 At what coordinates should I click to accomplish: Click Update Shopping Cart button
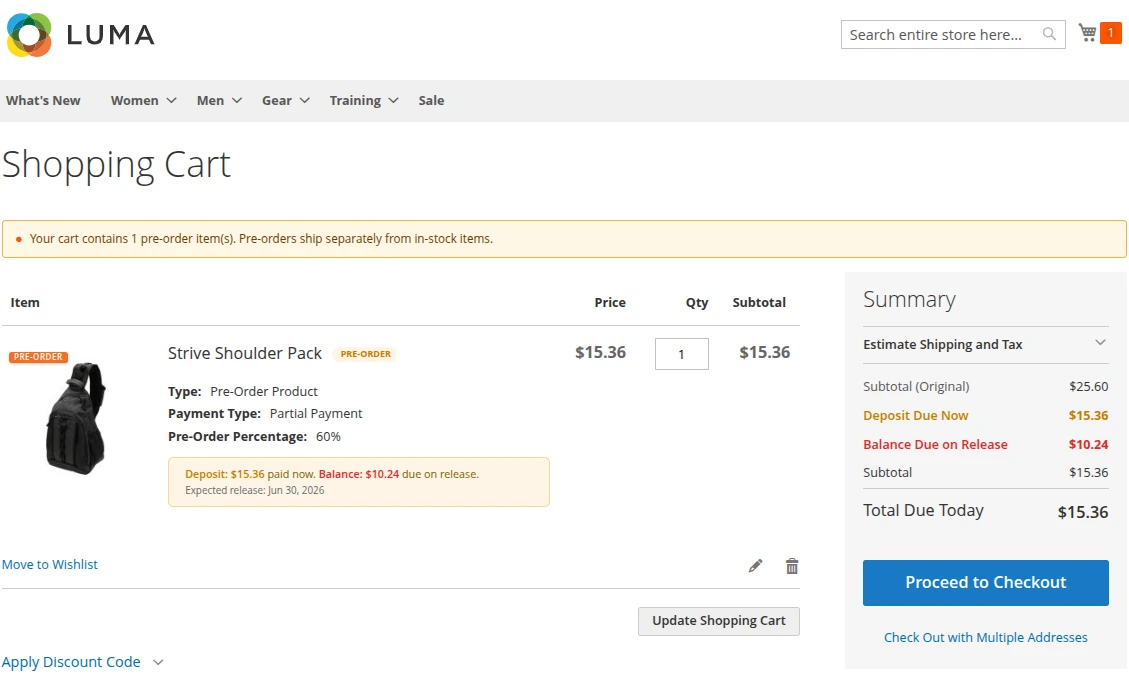pyautogui.click(x=719, y=621)
